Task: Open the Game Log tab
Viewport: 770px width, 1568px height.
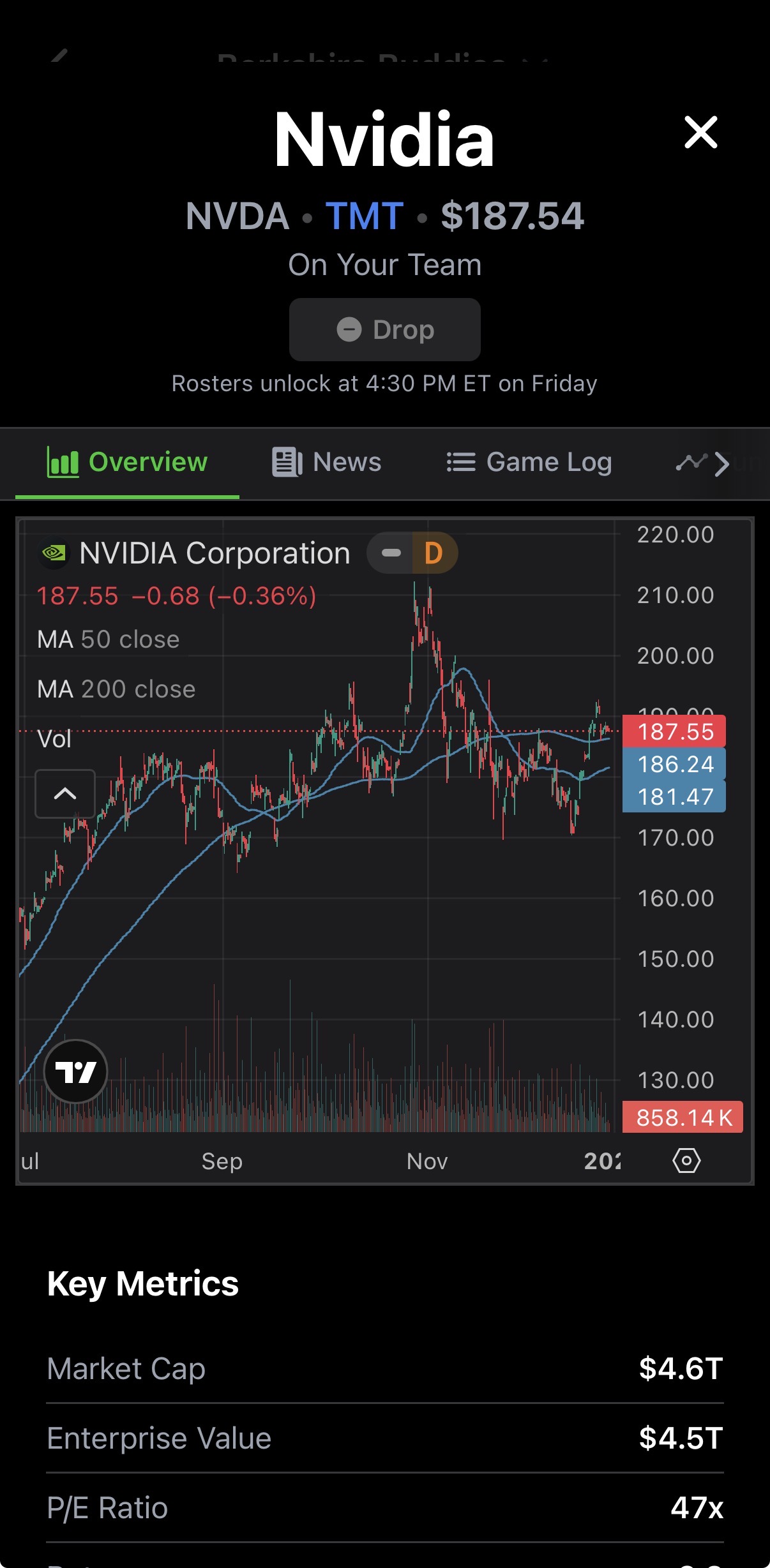Action: tap(529, 462)
